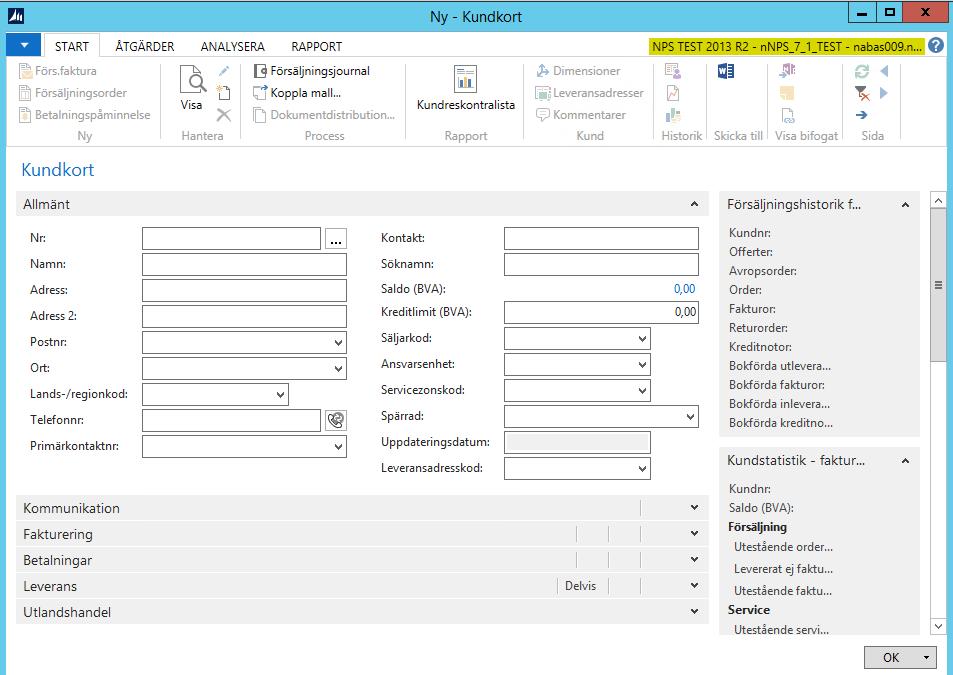
Task: Click the line chart document icon in Historik
Action: tap(673, 93)
